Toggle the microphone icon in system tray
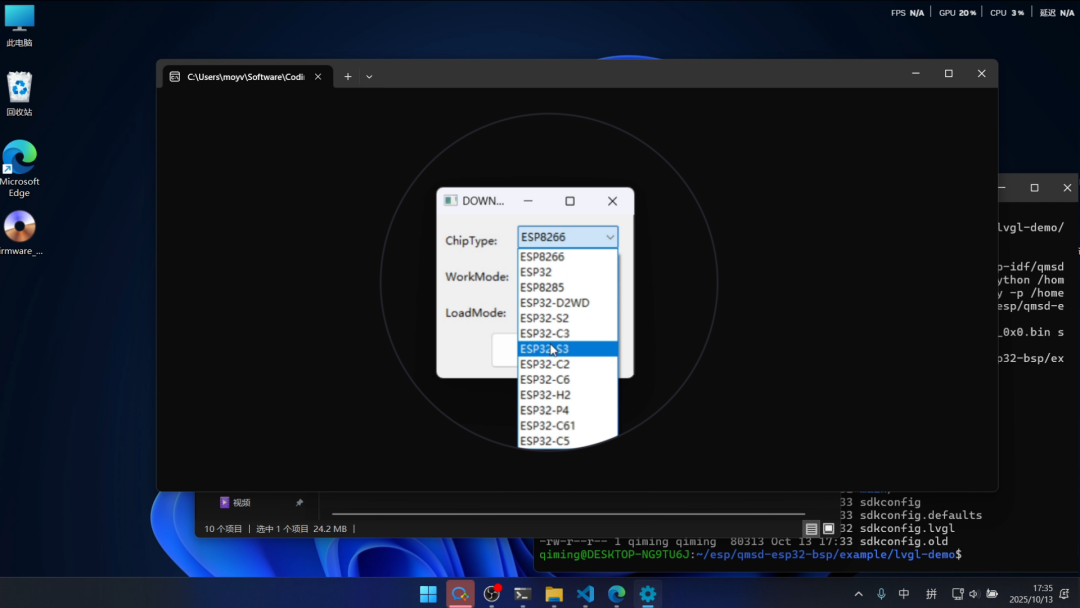This screenshot has height=608, width=1080. 881,594
